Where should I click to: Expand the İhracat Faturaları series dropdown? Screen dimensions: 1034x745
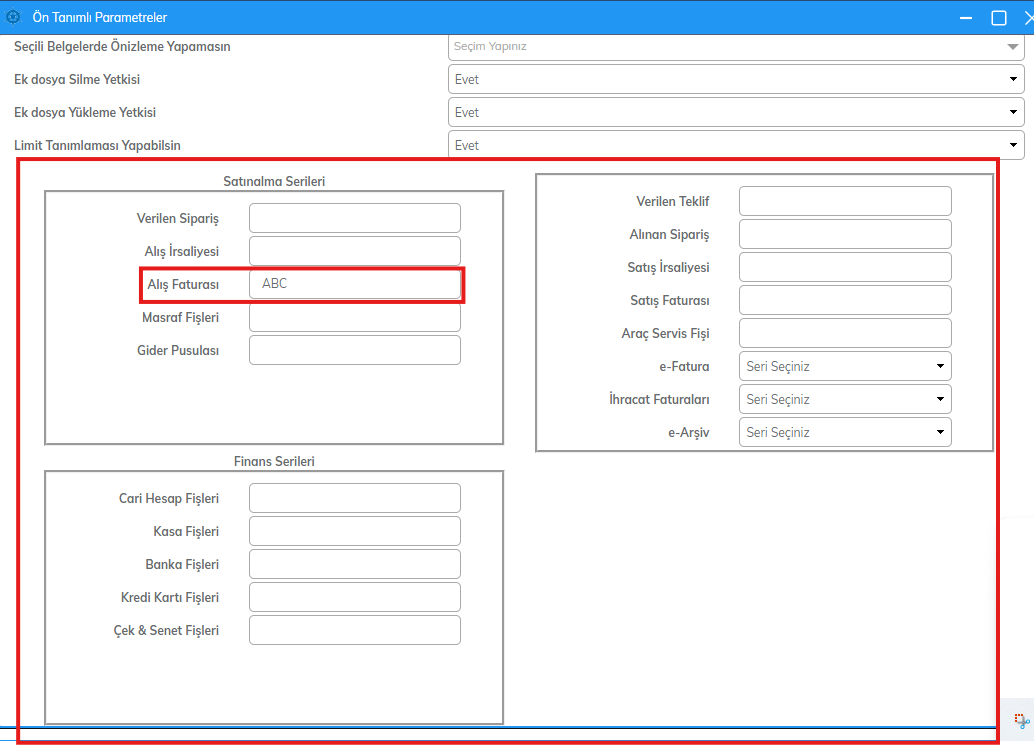(x=845, y=399)
